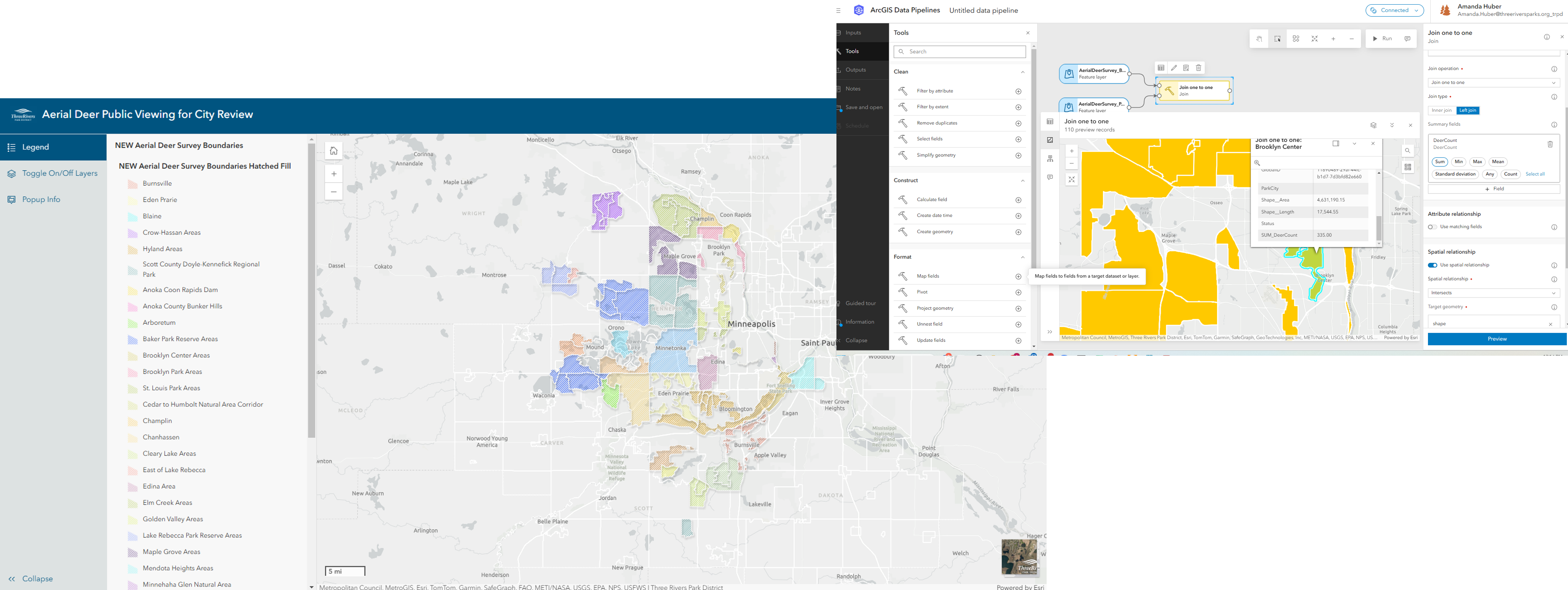This screenshot has width=1568, height=590.
Task: Add the Pivot tool with plus icon
Action: point(1018,292)
